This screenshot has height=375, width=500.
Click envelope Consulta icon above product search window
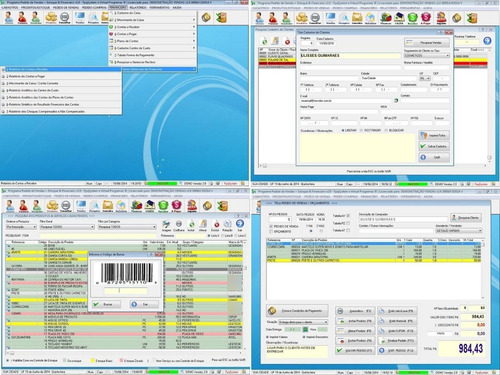[108, 206]
